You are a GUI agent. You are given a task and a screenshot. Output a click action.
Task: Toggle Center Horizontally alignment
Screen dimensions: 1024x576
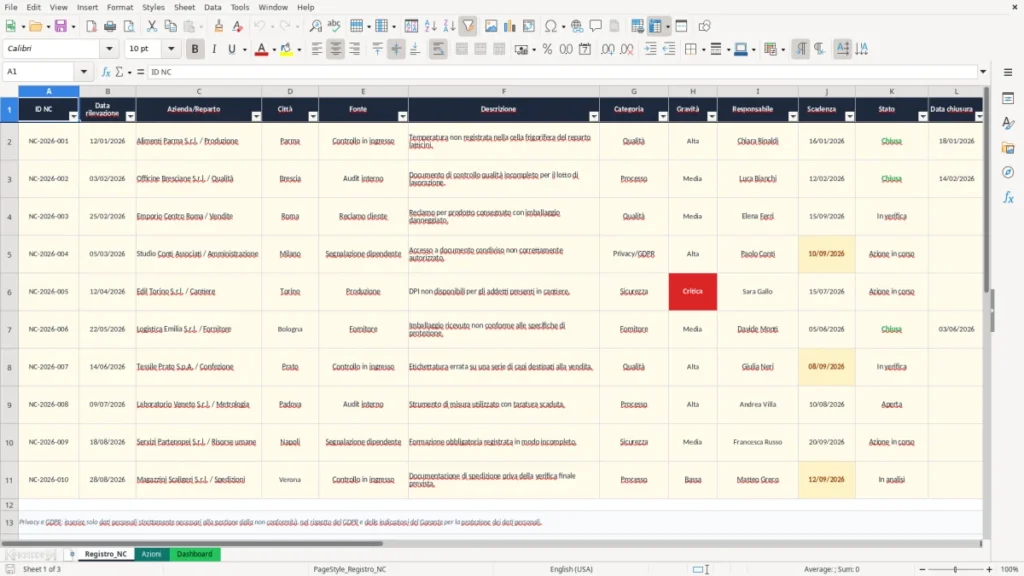point(336,49)
